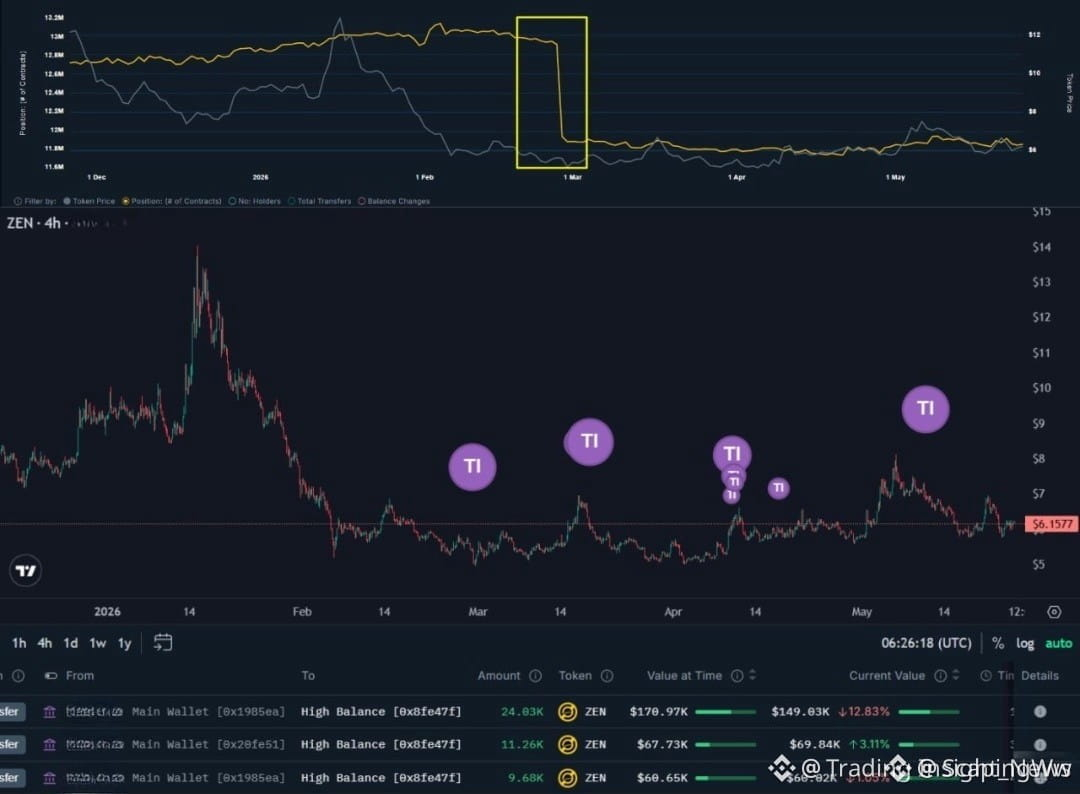
Task: Click the $149.03K current value
Action: [x=800, y=711]
